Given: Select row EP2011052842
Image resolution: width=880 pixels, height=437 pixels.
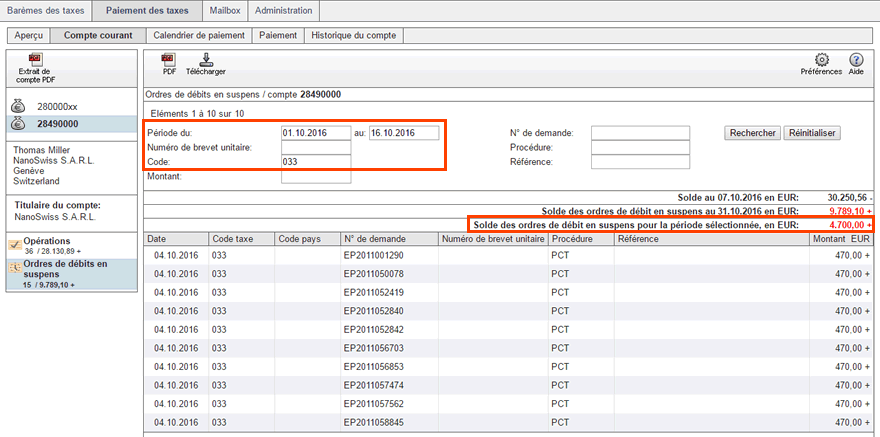Looking at the screenshot, I should click(509, 329).
